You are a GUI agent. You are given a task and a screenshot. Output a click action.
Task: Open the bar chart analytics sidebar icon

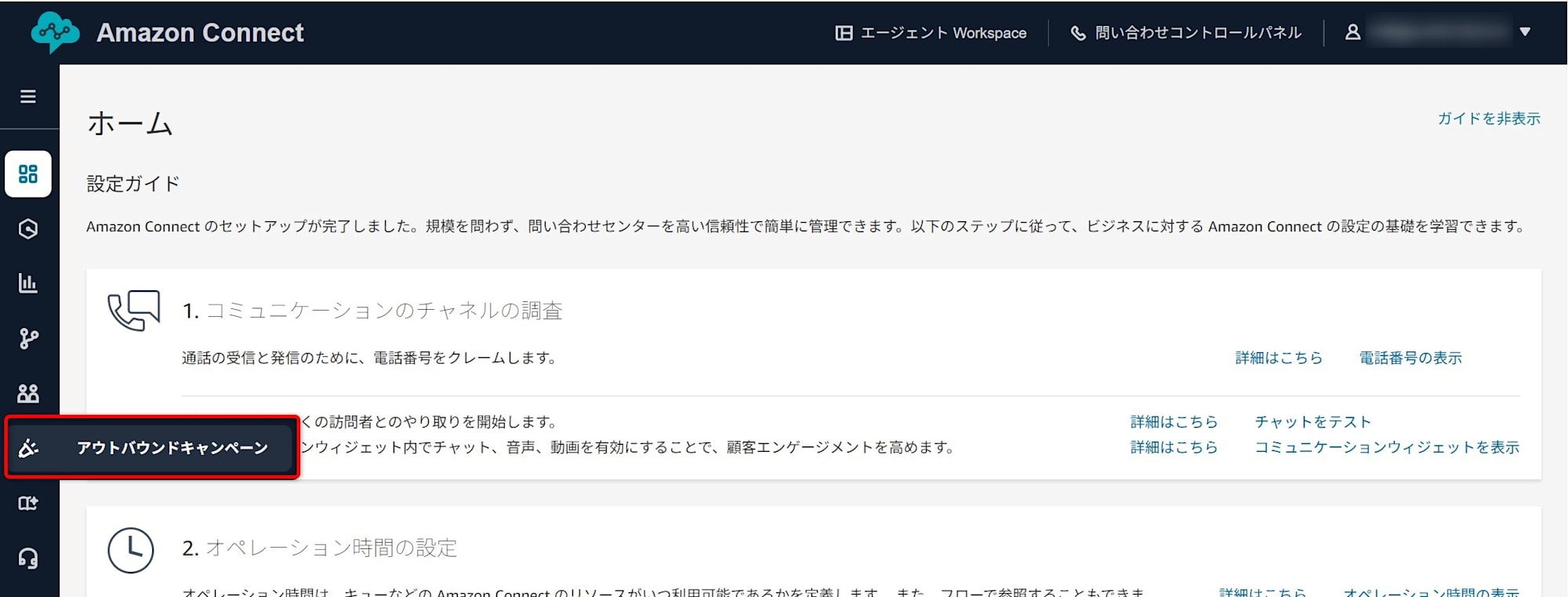click(x=28, y=283)
